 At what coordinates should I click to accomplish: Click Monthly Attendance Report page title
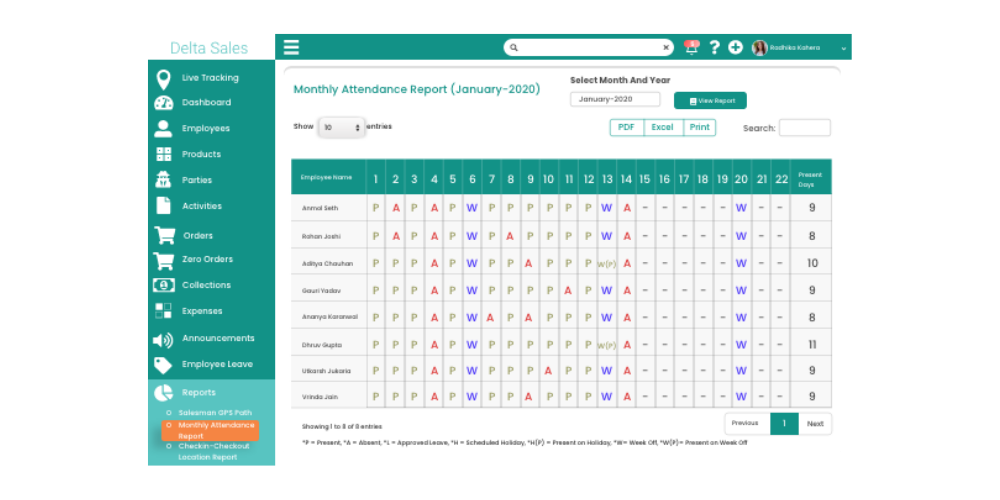point(416,89)
